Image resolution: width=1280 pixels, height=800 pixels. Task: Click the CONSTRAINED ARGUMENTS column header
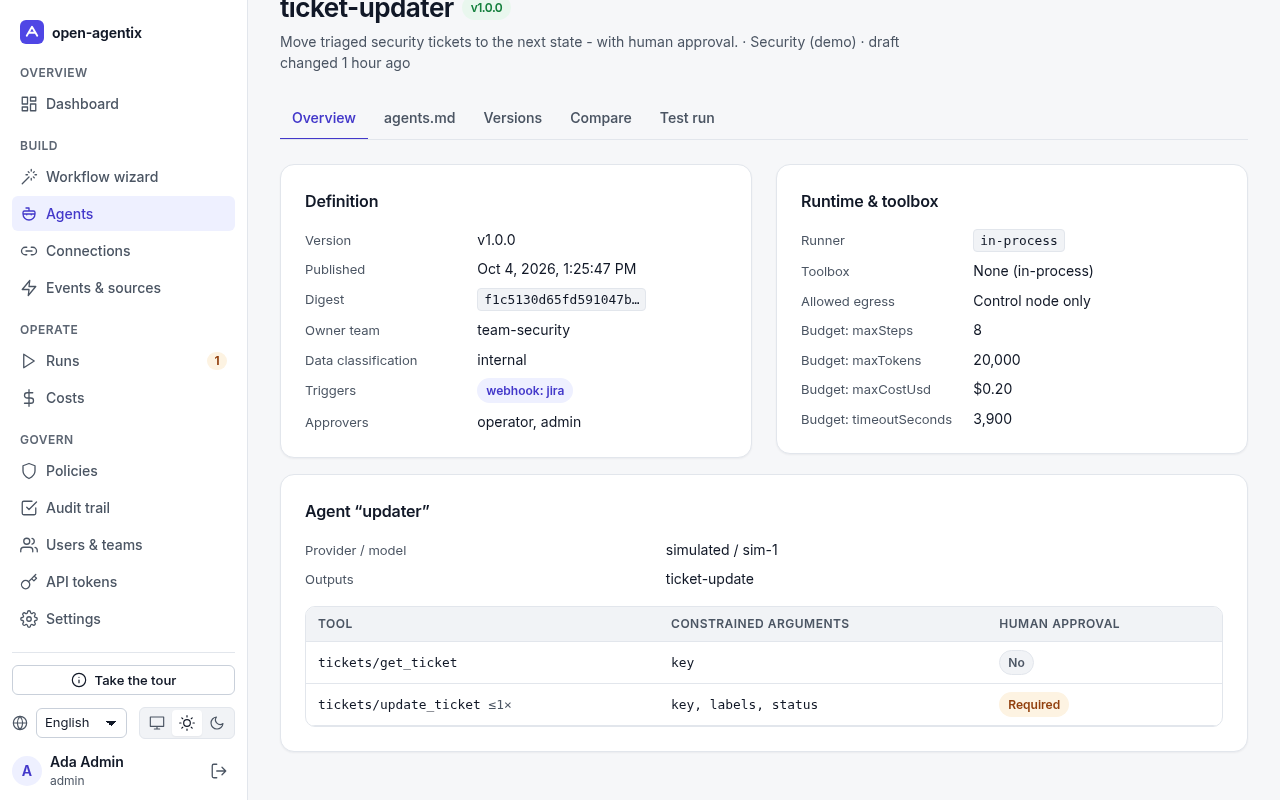760,624
